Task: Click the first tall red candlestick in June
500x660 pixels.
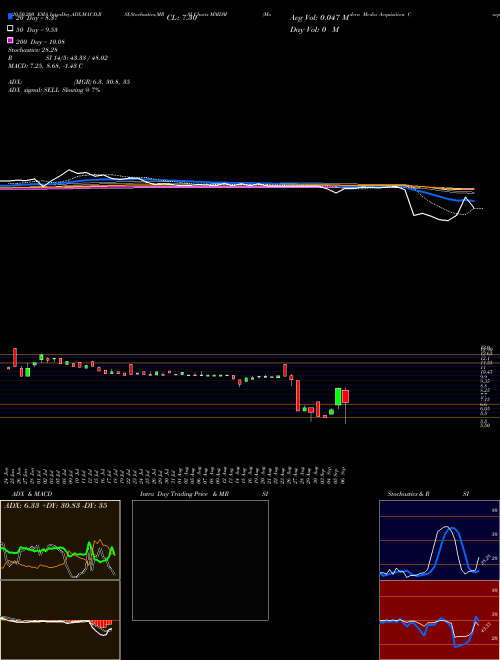Action: (x=15, y=357)
